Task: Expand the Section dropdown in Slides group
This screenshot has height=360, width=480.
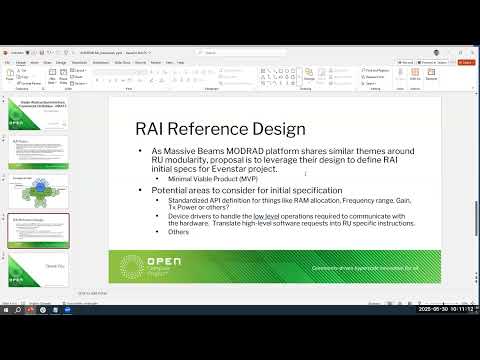Action: point(79,83)
